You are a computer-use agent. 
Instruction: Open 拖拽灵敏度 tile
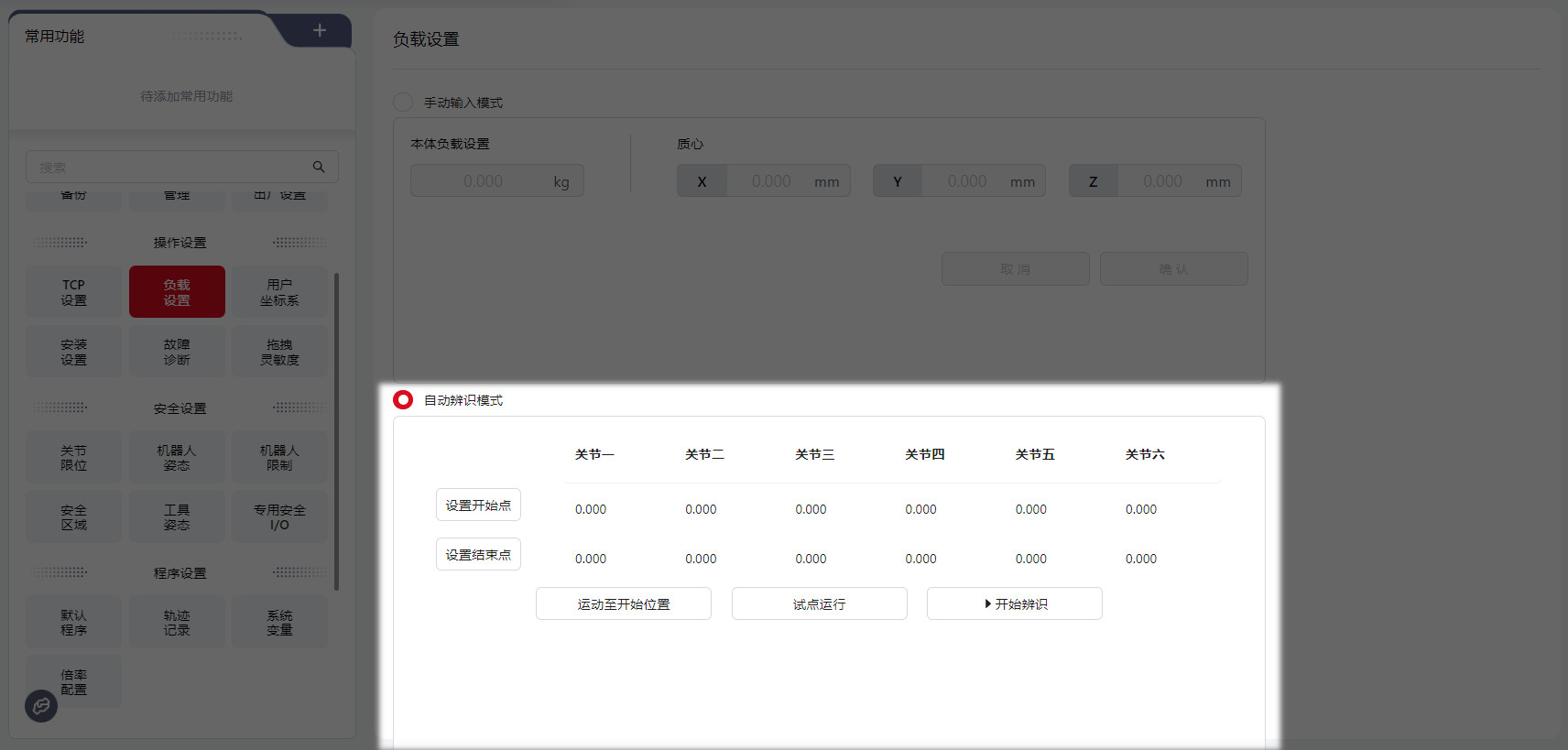tap(279, 352)
